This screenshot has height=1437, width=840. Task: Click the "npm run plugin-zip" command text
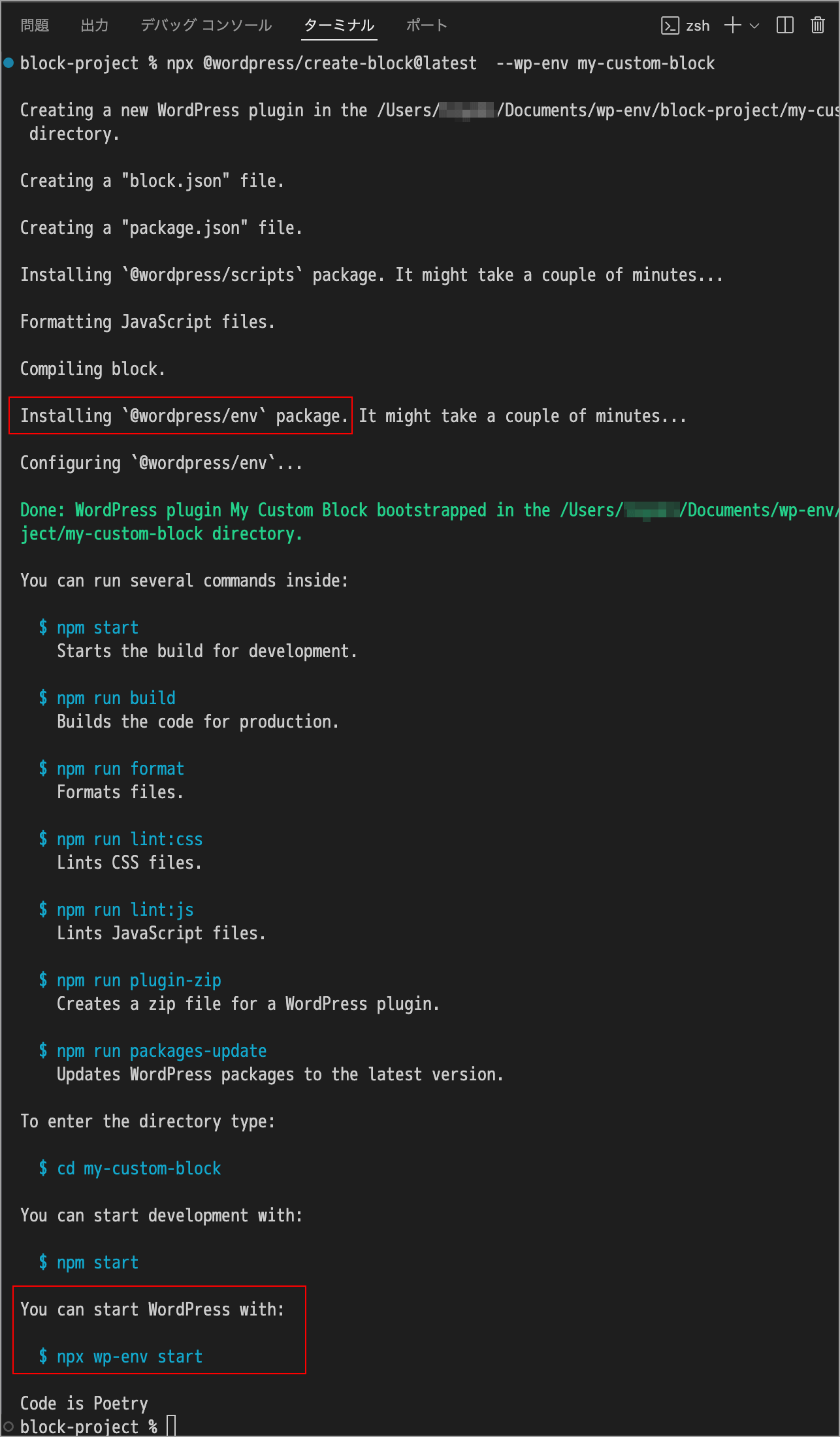138,980
